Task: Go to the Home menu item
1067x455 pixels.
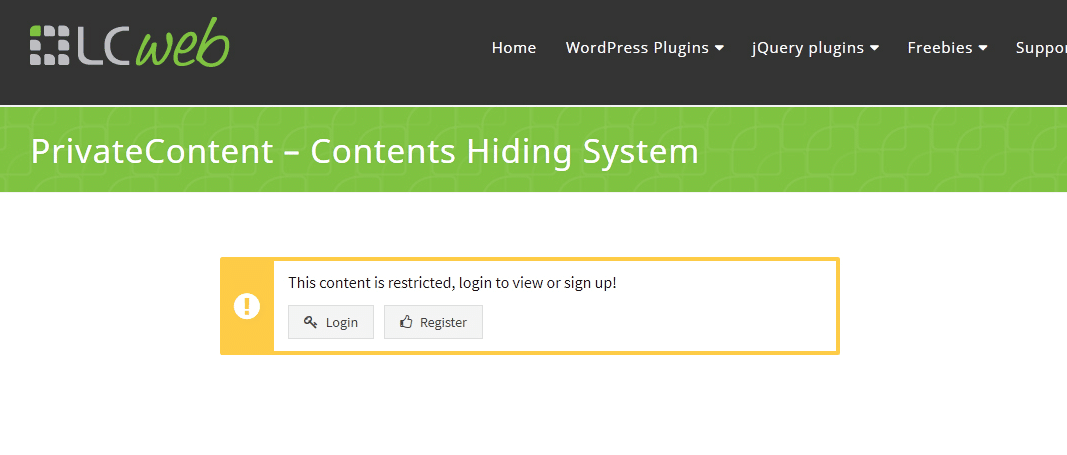Action: [514, 48]
